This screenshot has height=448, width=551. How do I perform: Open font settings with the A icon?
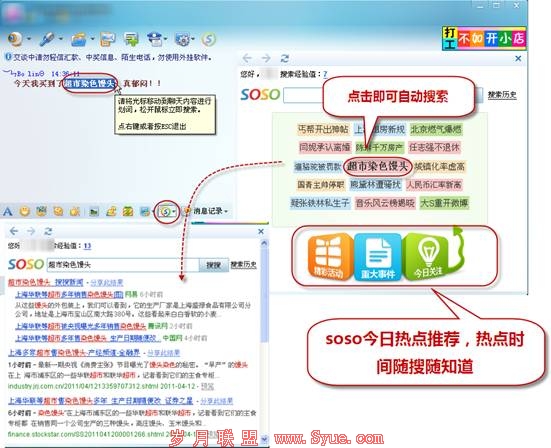(x=7, y=212)
